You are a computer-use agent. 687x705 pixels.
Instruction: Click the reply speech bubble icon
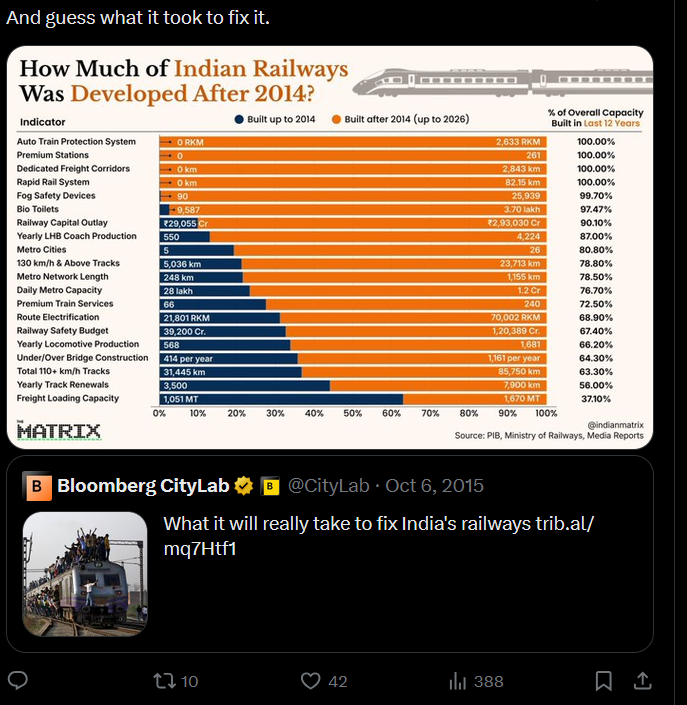tap(18, 681)
